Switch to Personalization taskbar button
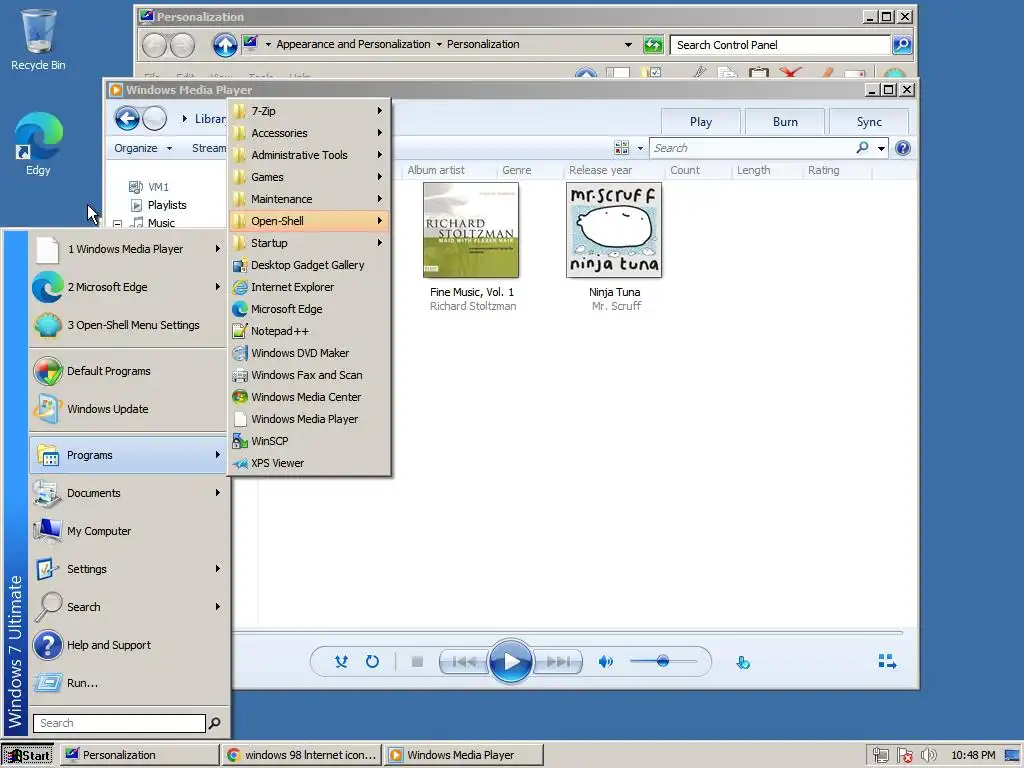 point(139,755)
